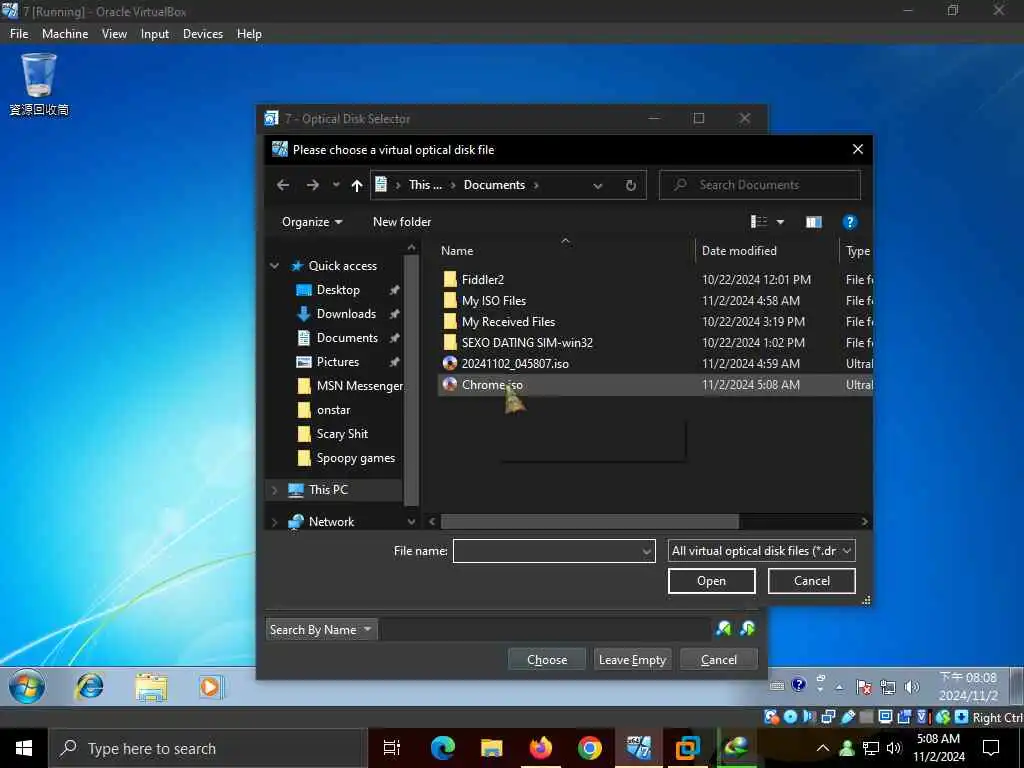
Task: Select Downloads in Quick access
Action: coord(346,314)
